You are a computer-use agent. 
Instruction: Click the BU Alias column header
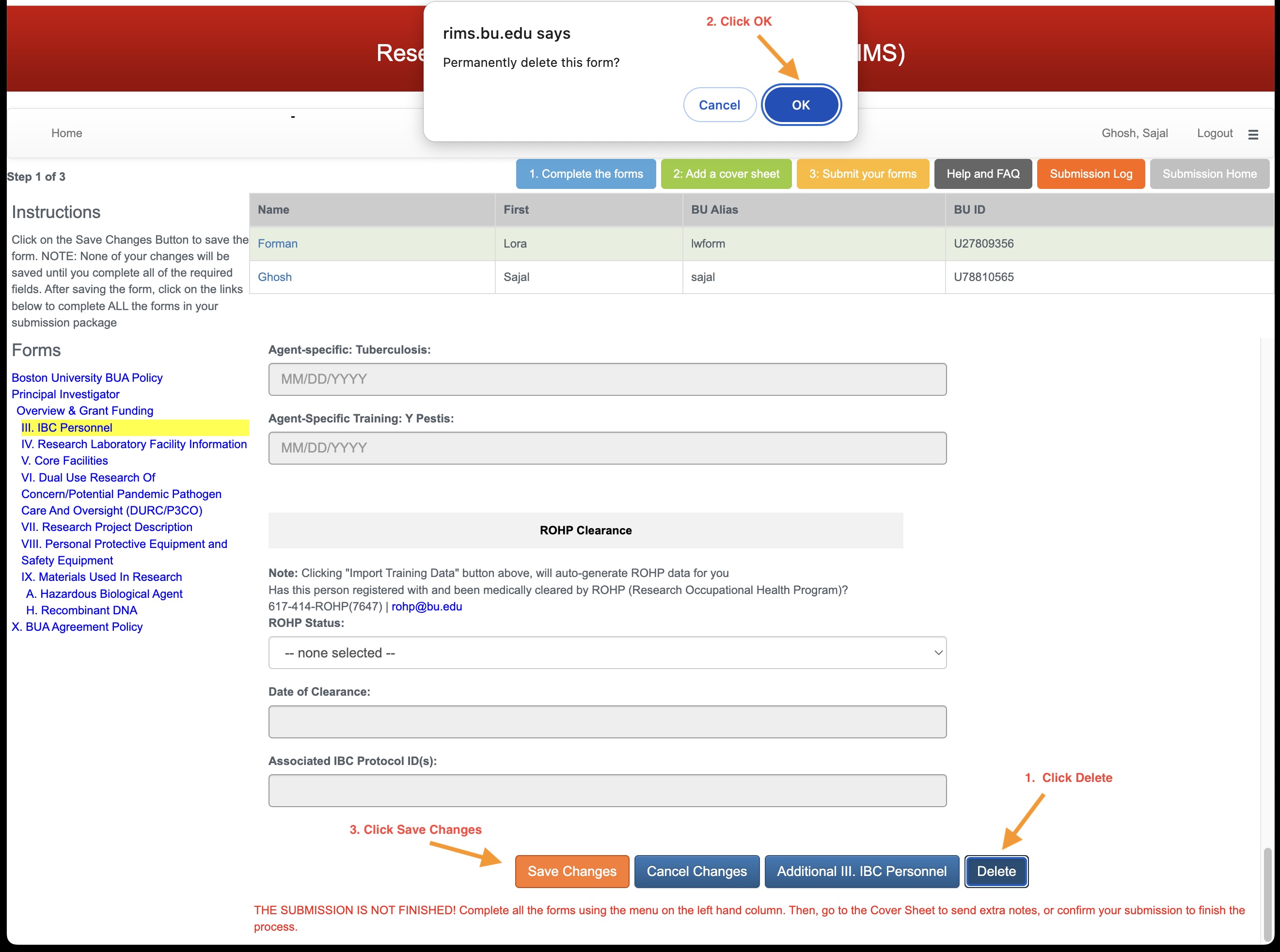(814, 210)
